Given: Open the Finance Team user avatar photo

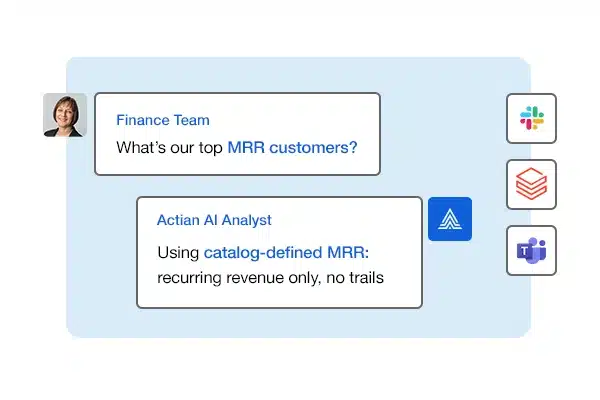Looking at the screenshot, I should [64, 115].
